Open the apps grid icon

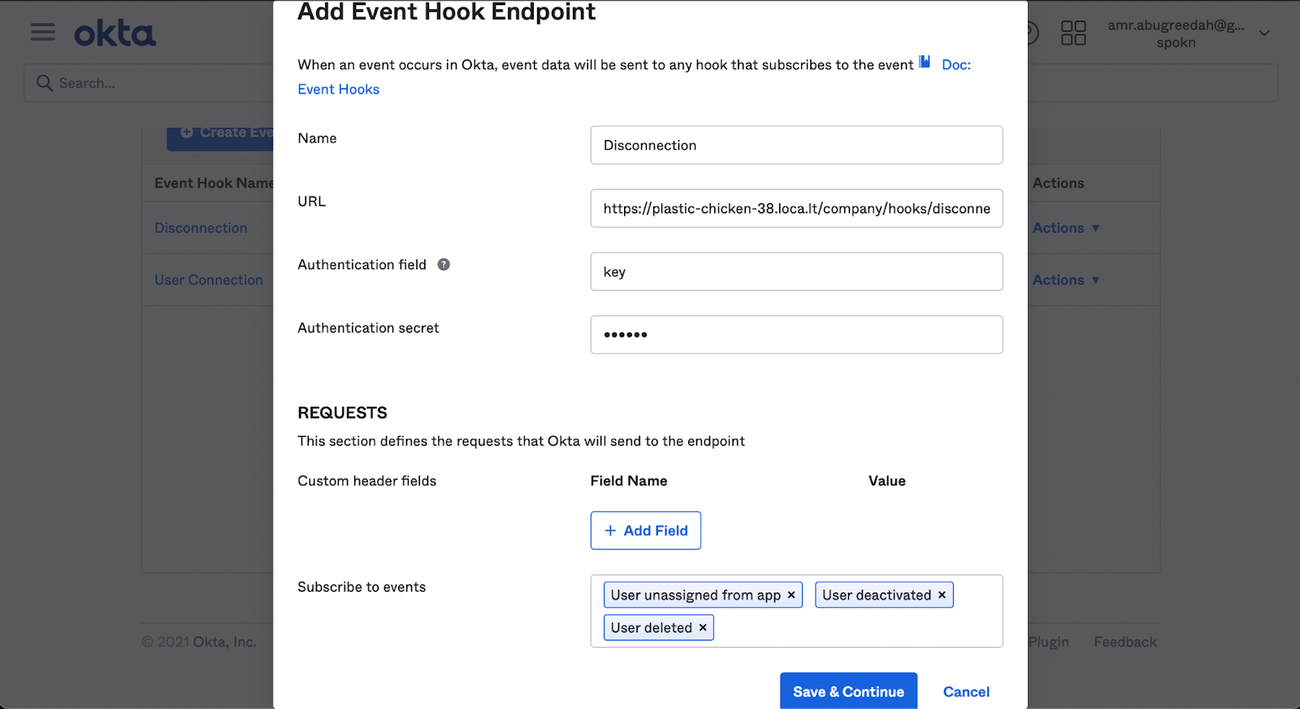(1073, 33)
